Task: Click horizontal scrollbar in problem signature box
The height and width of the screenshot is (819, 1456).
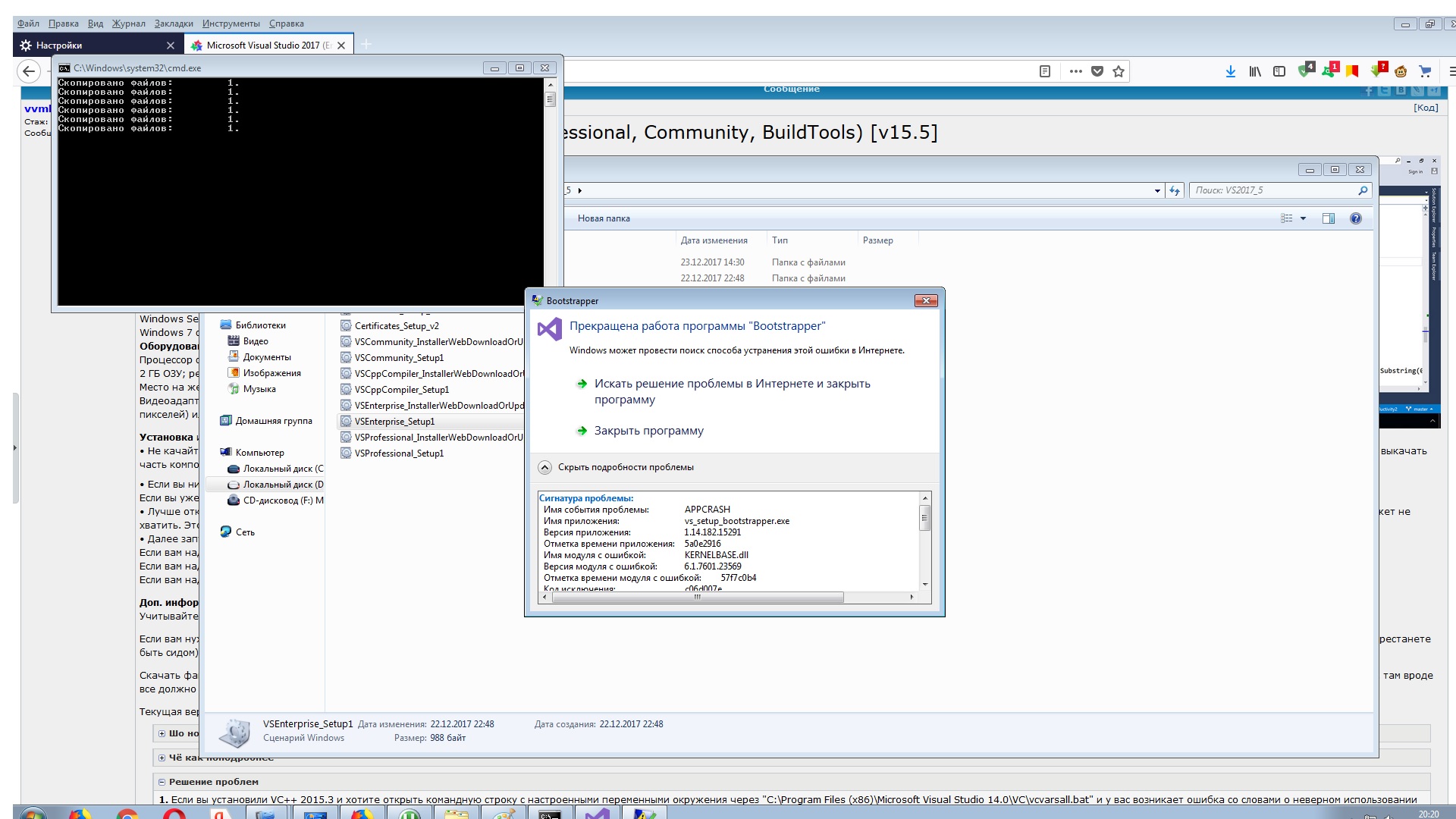Action: (x=697, y=598)
